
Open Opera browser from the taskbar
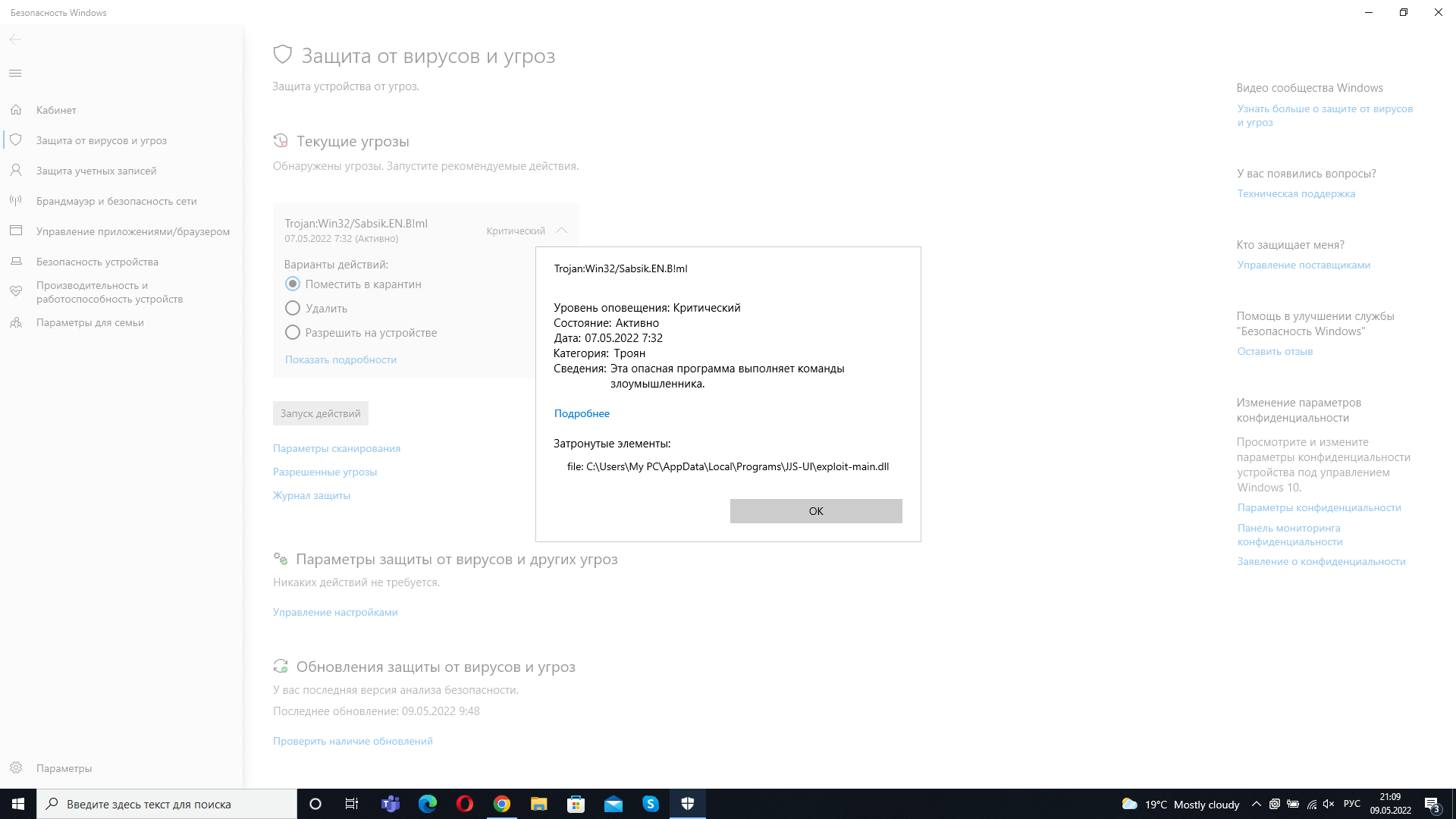click(x=465, y=804)
